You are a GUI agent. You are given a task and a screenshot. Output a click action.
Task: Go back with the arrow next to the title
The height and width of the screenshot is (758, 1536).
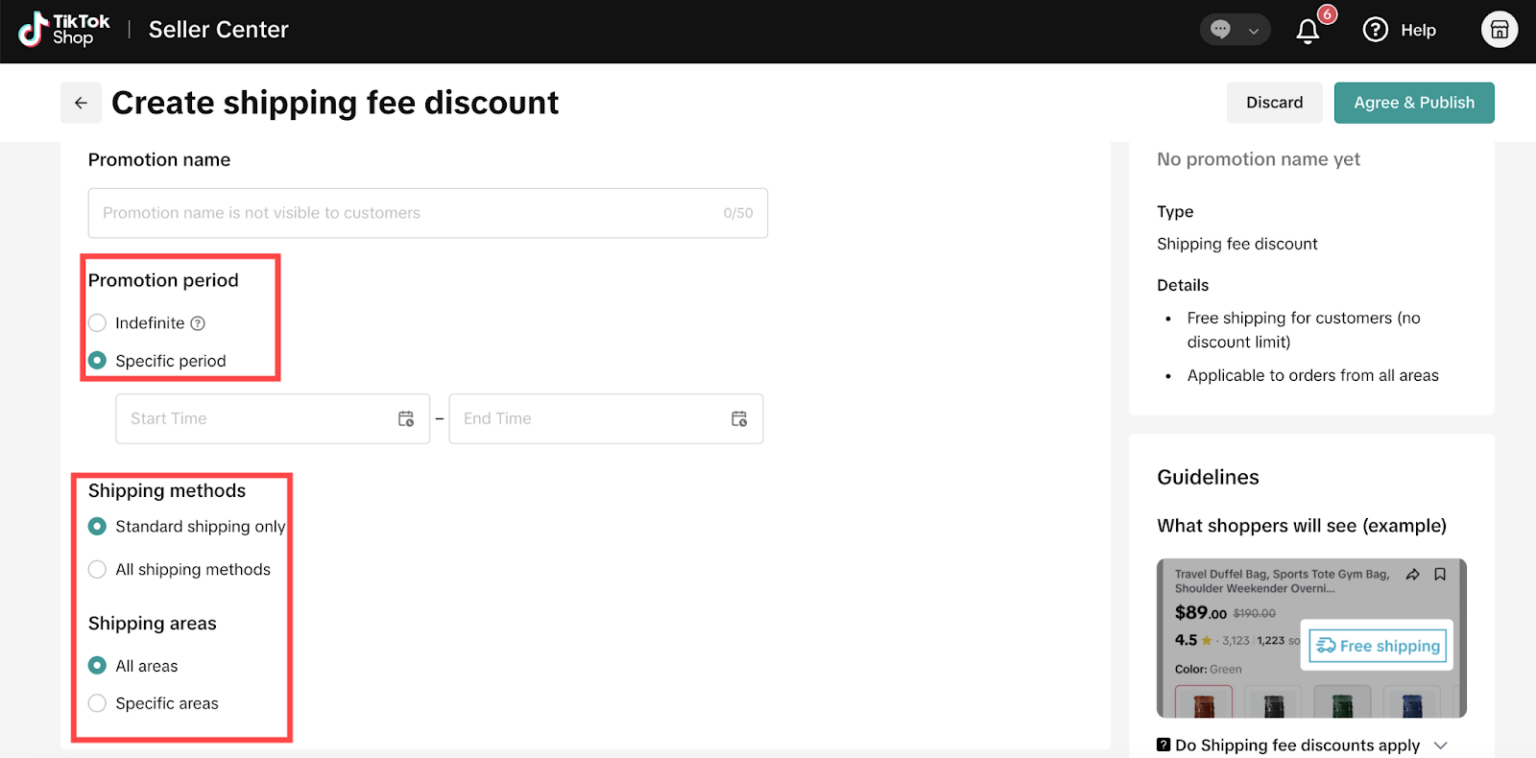(x=81, y=102)
